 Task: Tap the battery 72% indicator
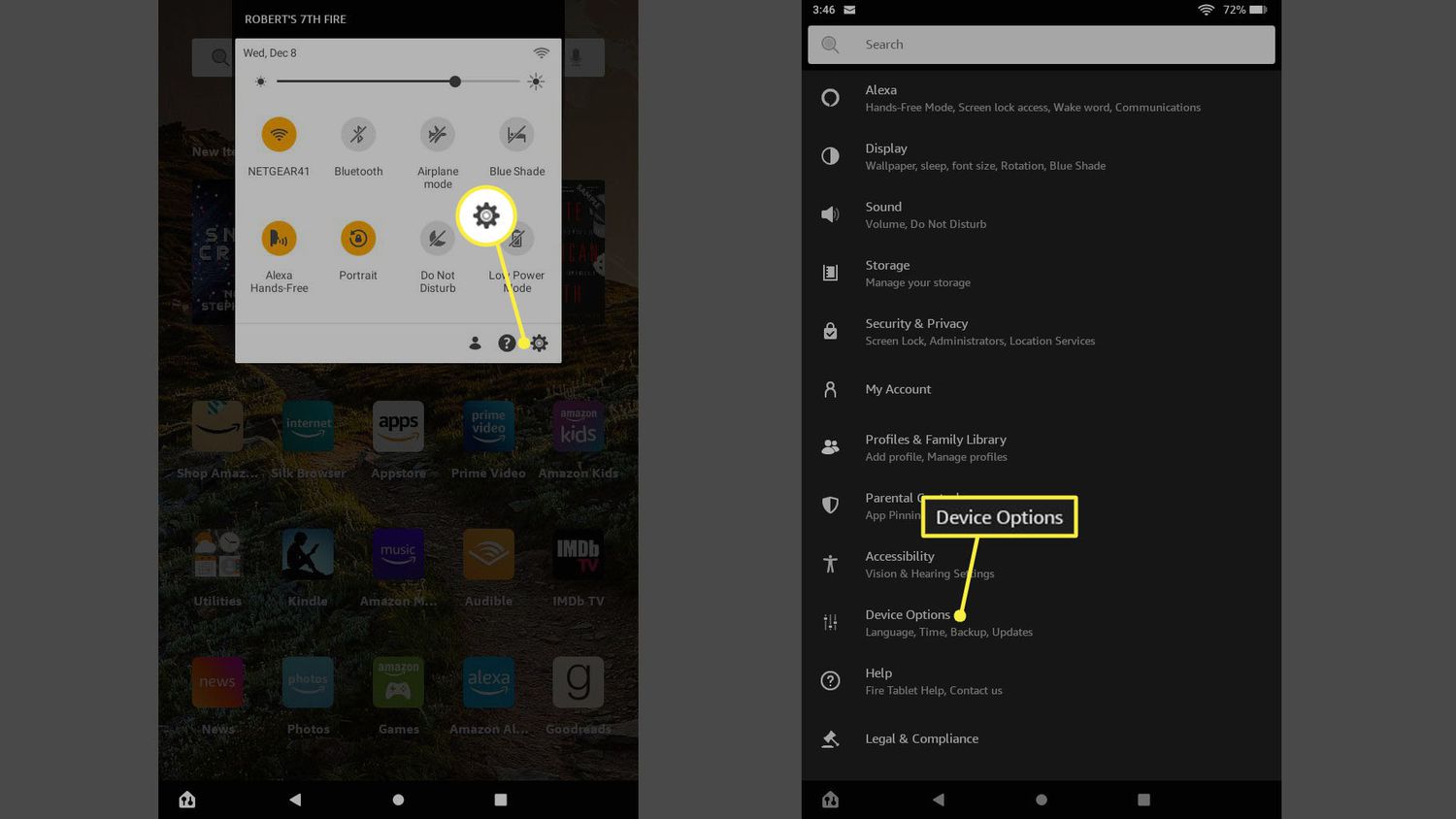coord(1245,10)
